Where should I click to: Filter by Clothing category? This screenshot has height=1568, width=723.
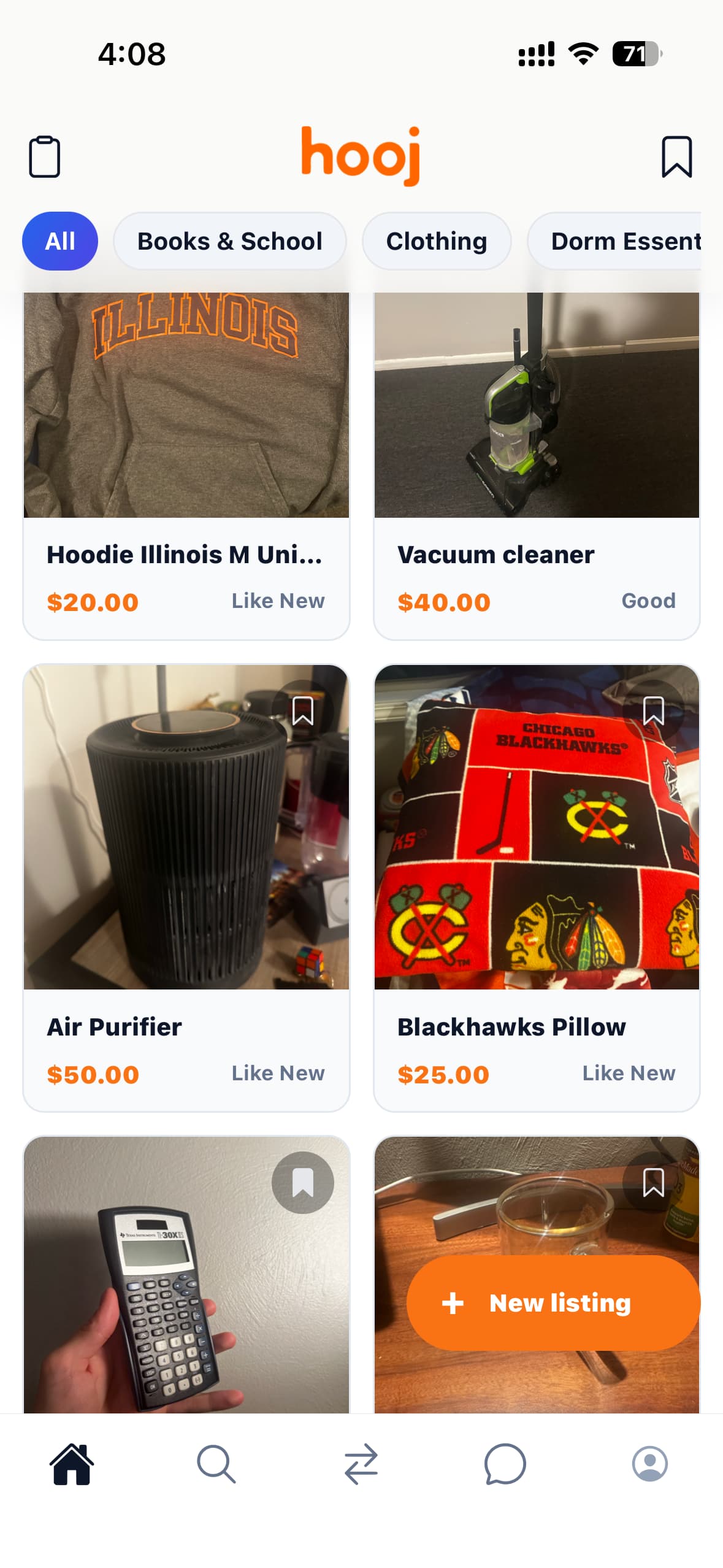[437, 241]
